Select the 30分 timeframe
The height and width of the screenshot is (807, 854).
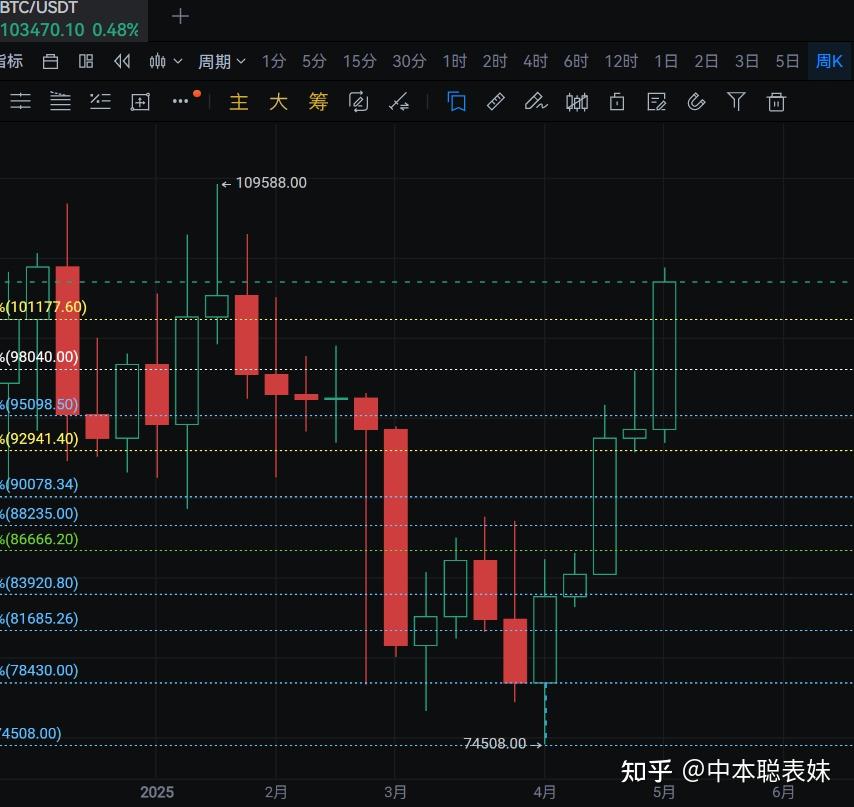(409, 62)
